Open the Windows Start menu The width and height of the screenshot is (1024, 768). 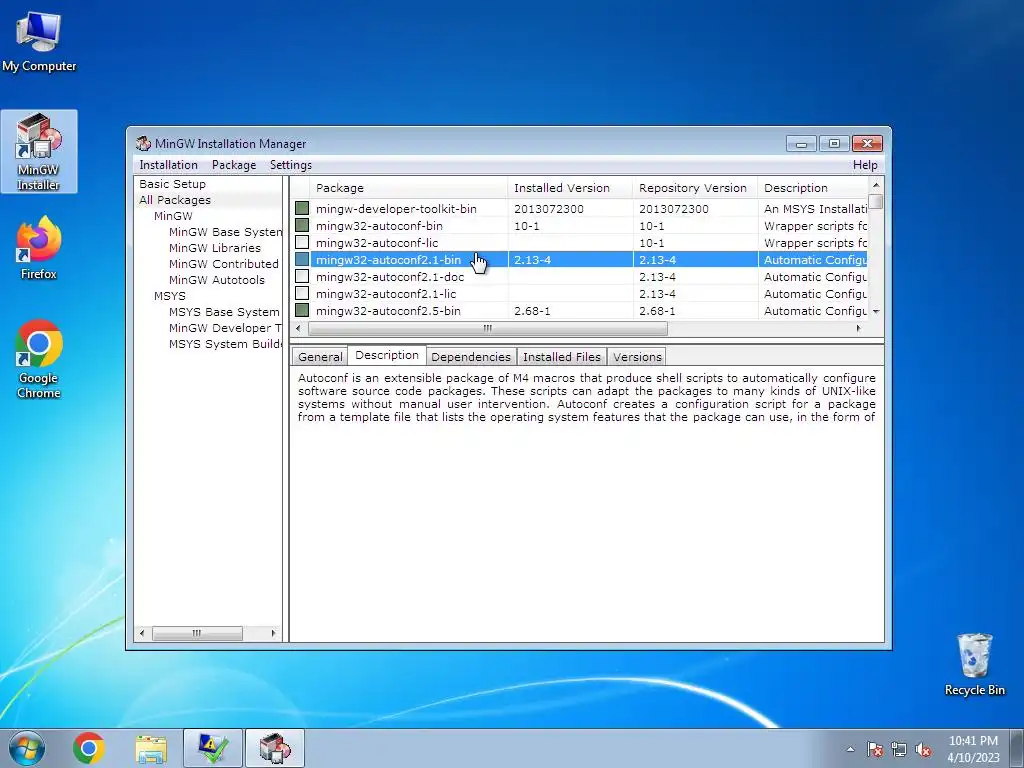[27, 748]
